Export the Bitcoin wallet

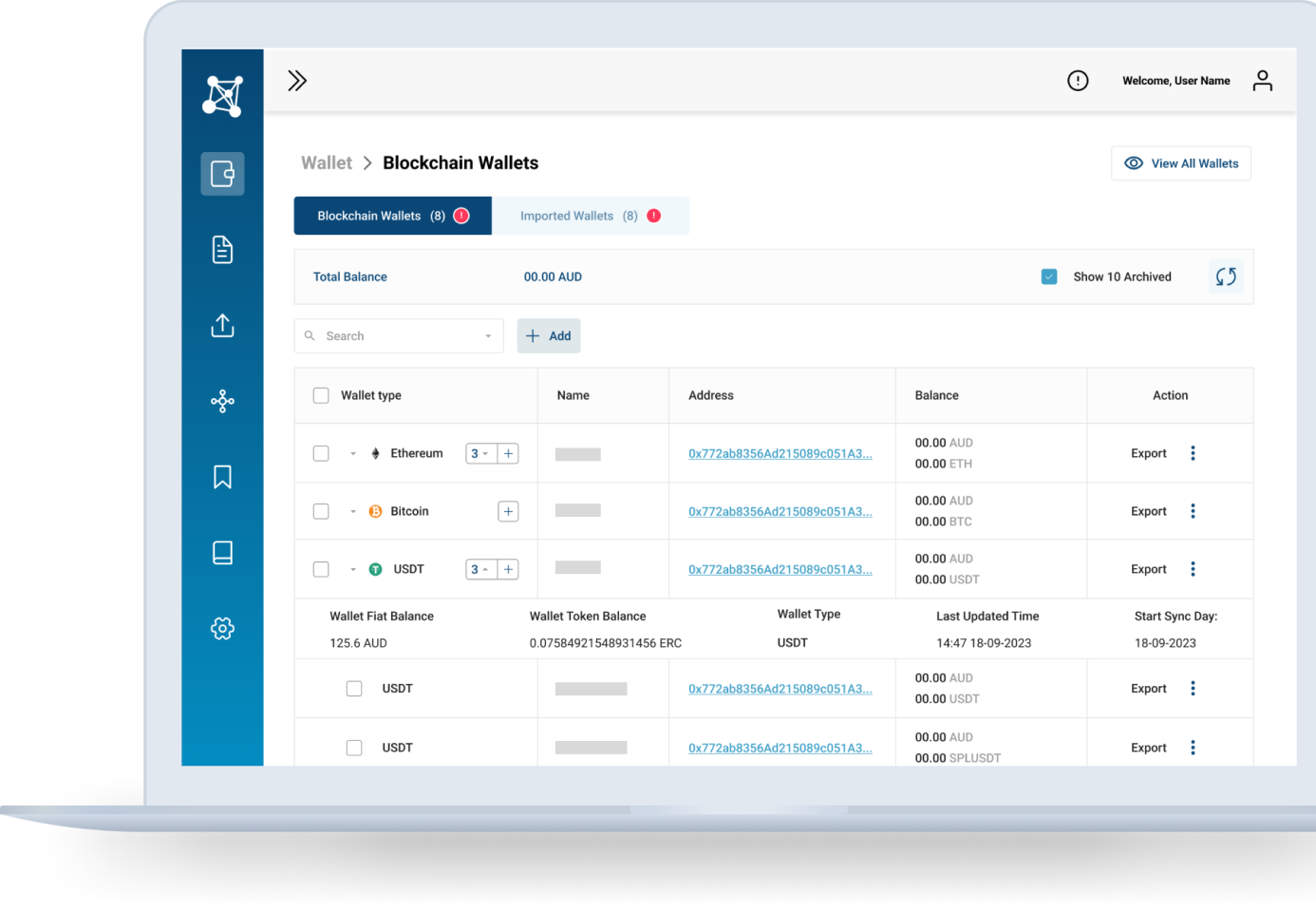tap(1148, 511)
